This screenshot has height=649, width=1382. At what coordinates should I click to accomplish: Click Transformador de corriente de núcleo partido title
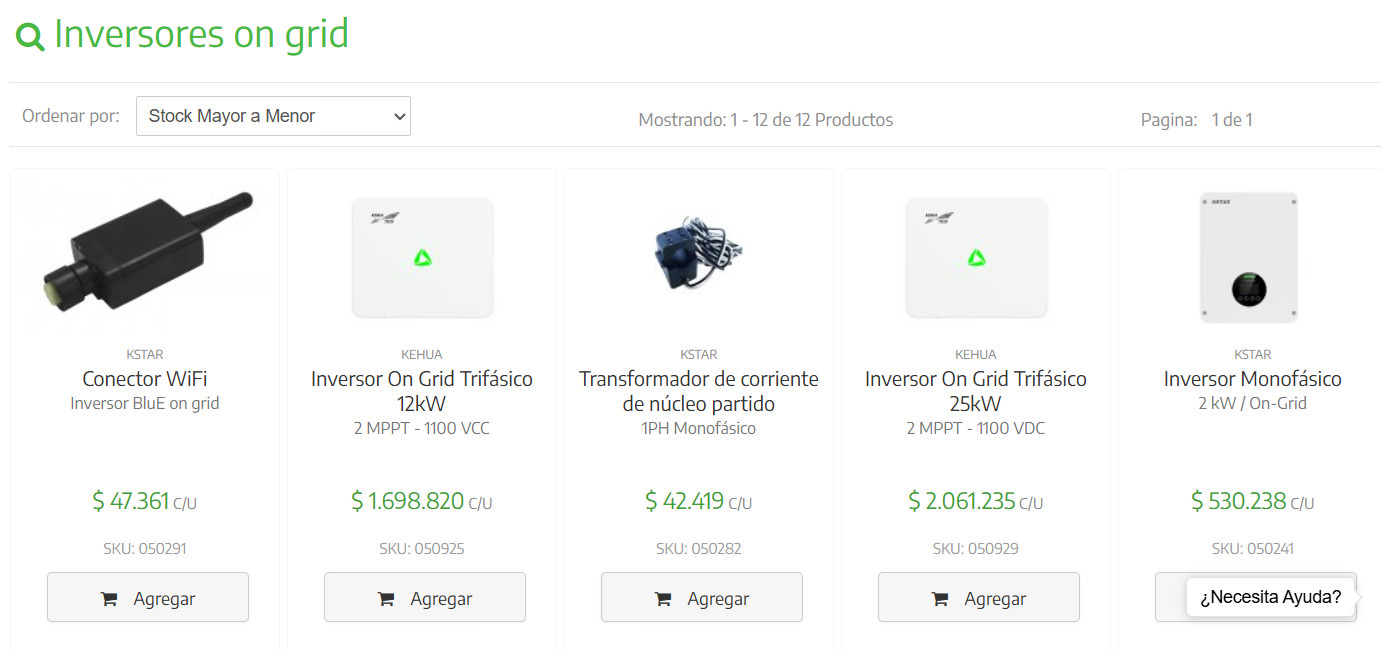699,391
